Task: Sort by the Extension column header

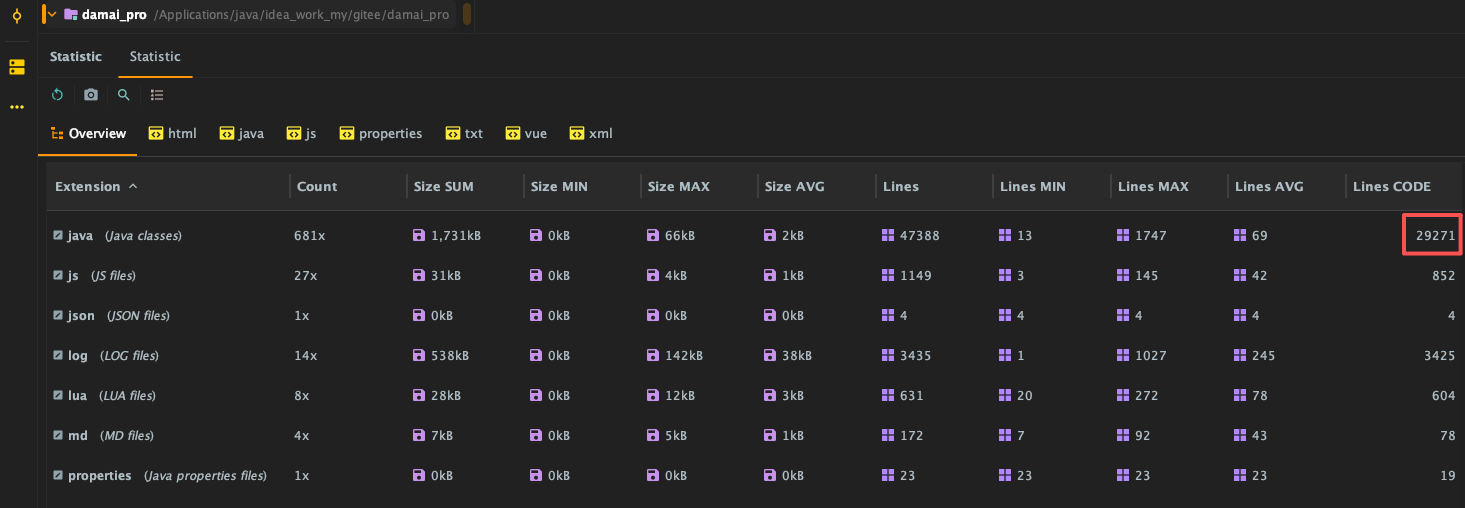Action: [88, 187]
